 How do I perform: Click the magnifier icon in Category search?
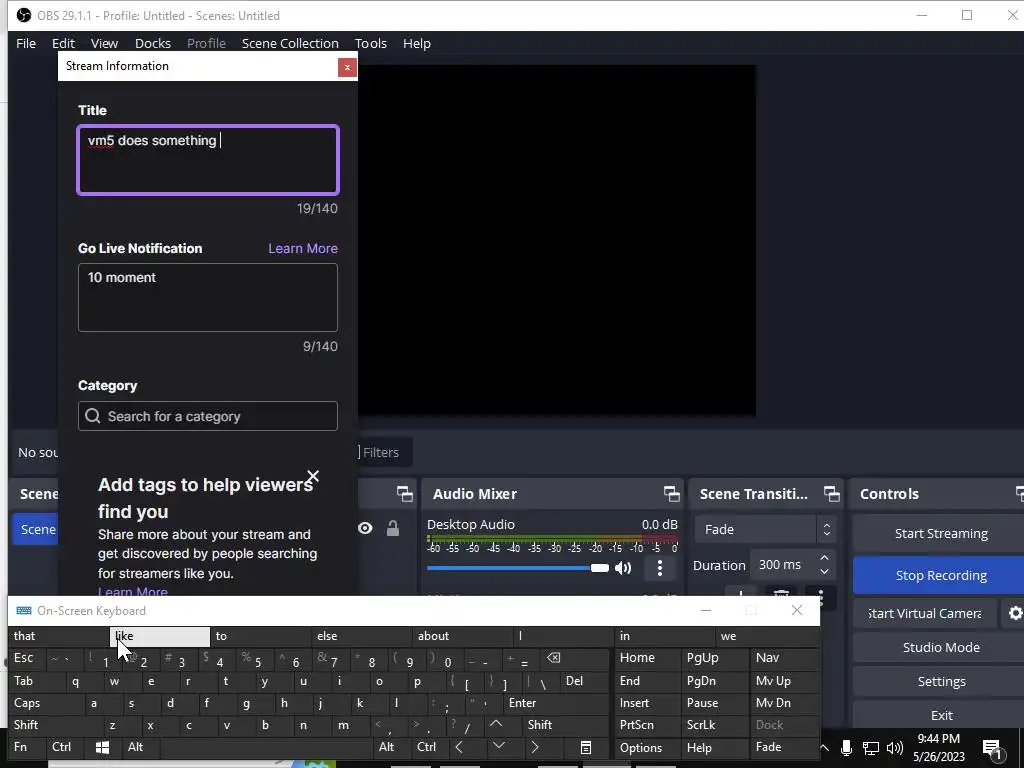(x=93, y=416)
